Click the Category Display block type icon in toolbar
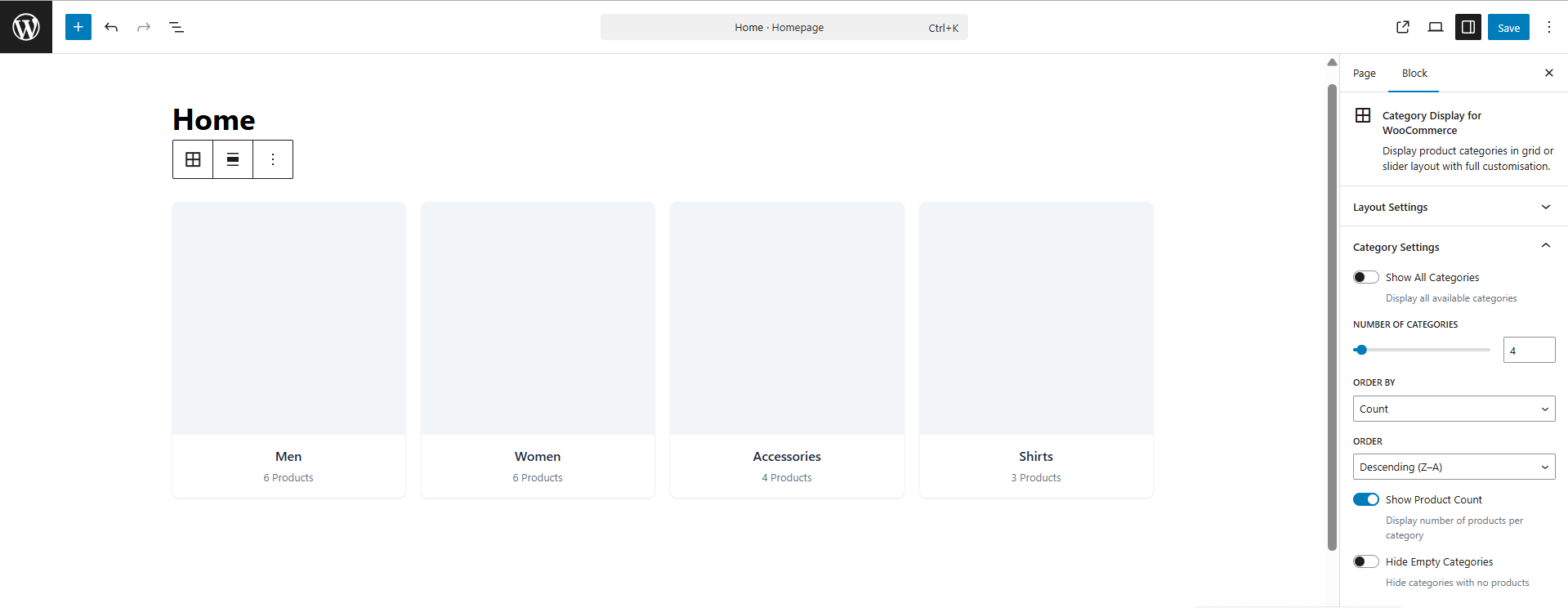This screenshot has width=1568, height=608. click(x=193, y=159)
